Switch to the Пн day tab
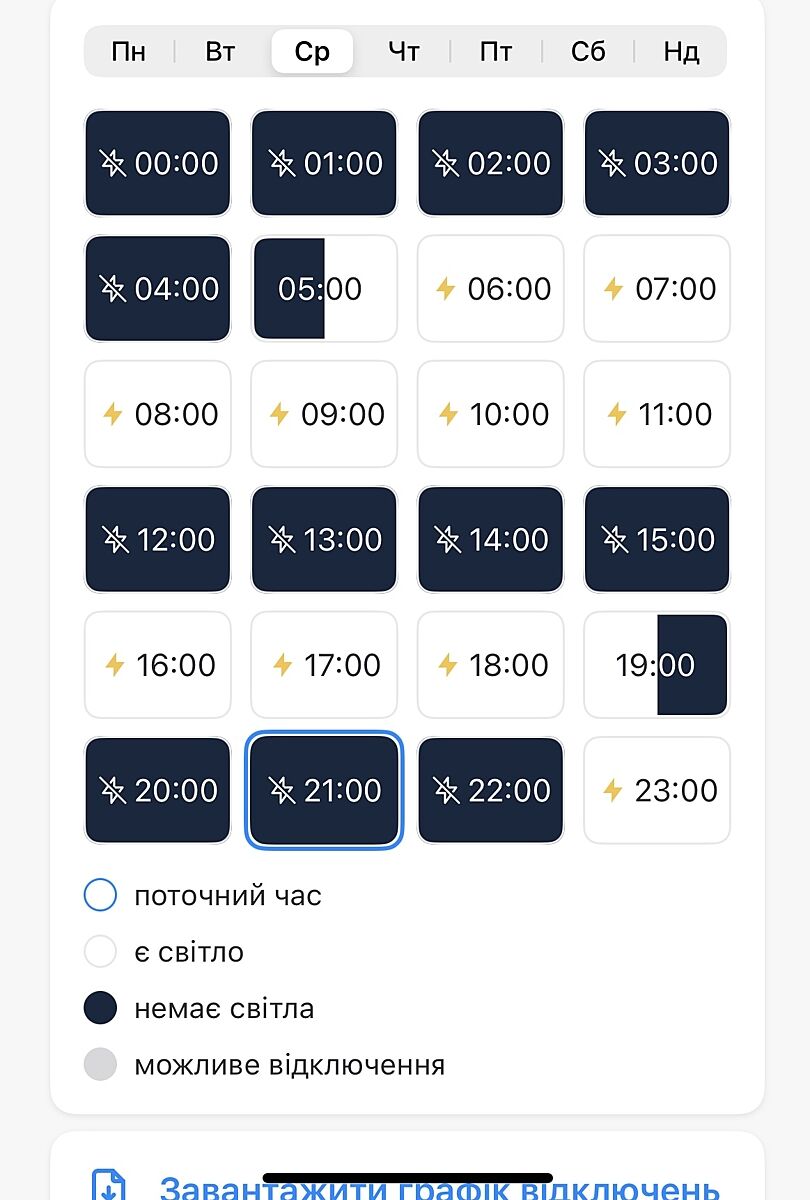 [x=128, y=51]
